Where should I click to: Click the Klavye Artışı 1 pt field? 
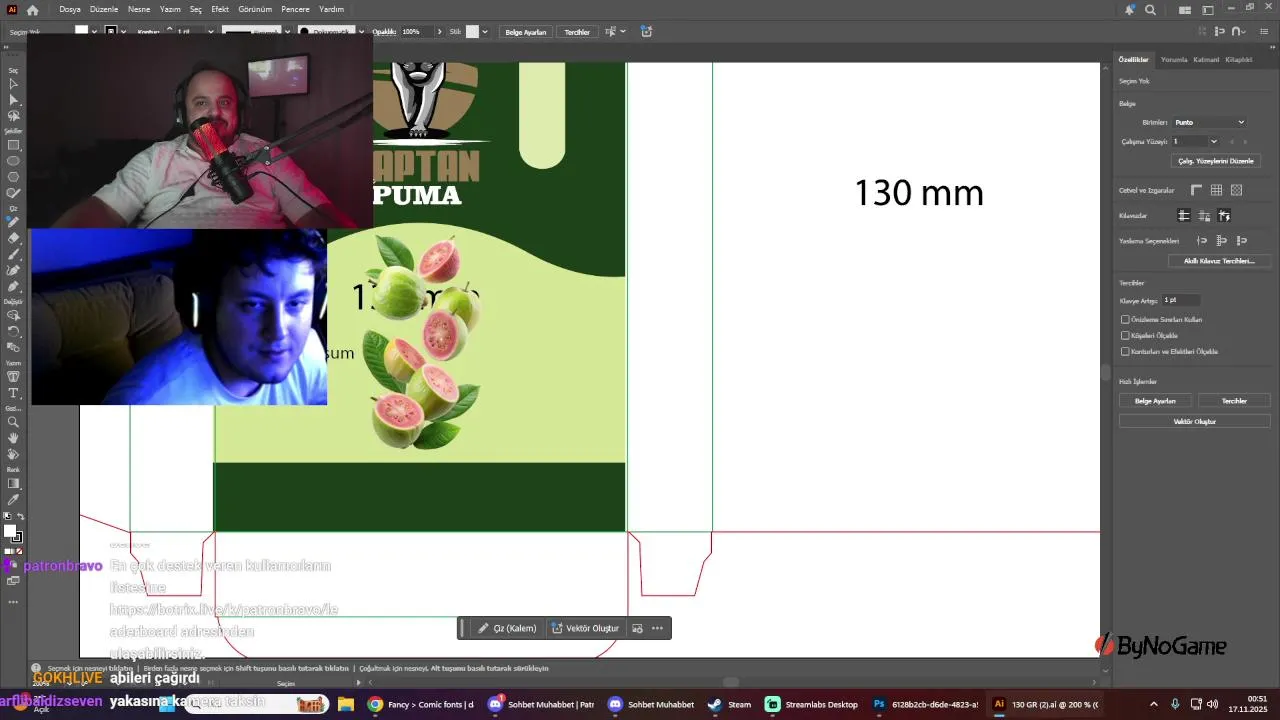click(1180, 300)
